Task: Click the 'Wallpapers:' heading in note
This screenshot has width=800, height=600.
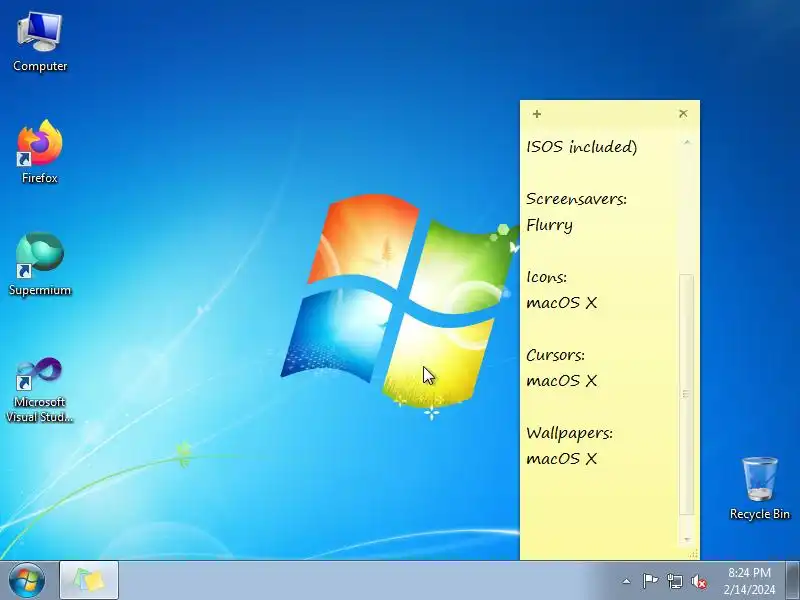Action: 569,434
